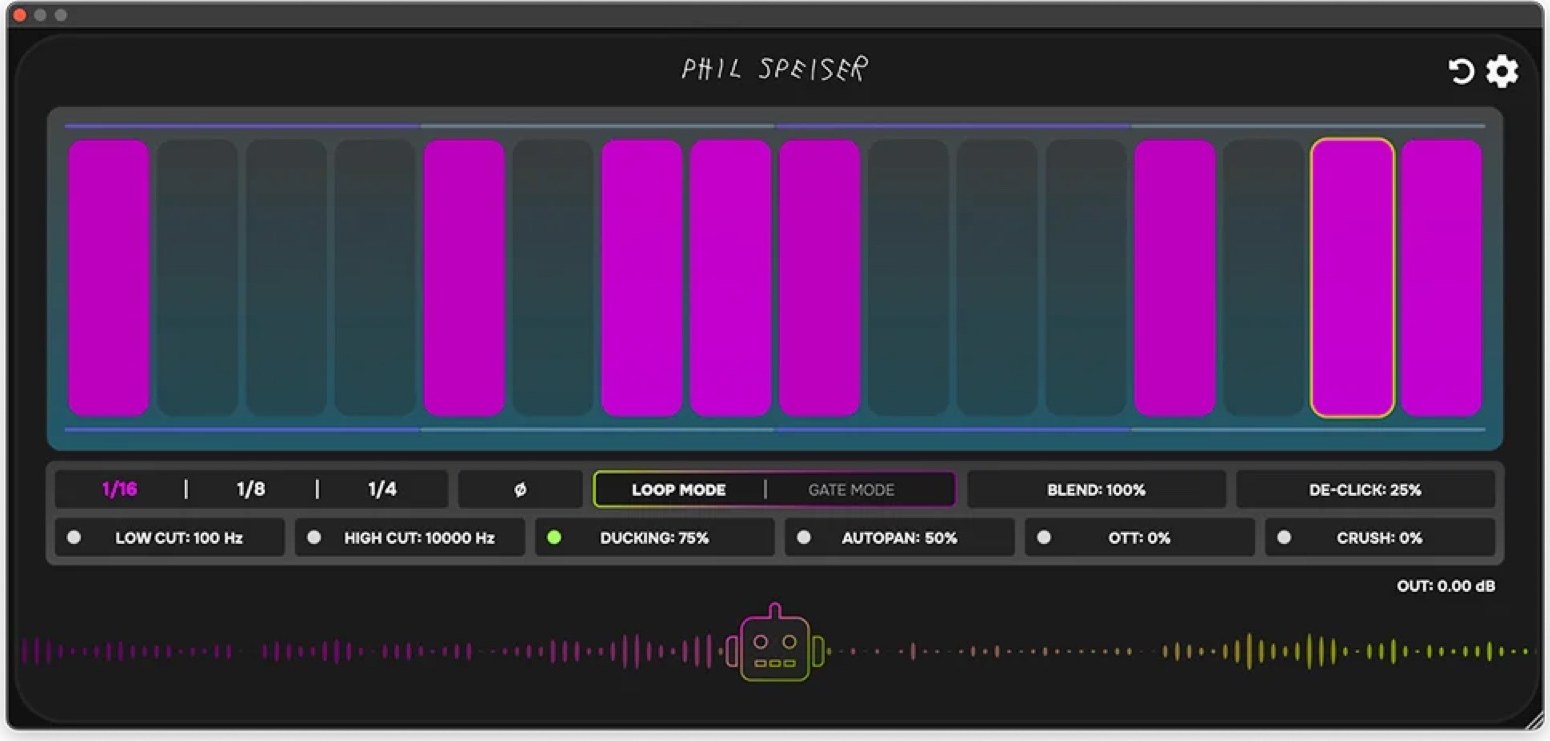This screenshot has height=741, width=1550.
Task: Activate sequencer step 6 pad
Action: (x=553, y=277)
